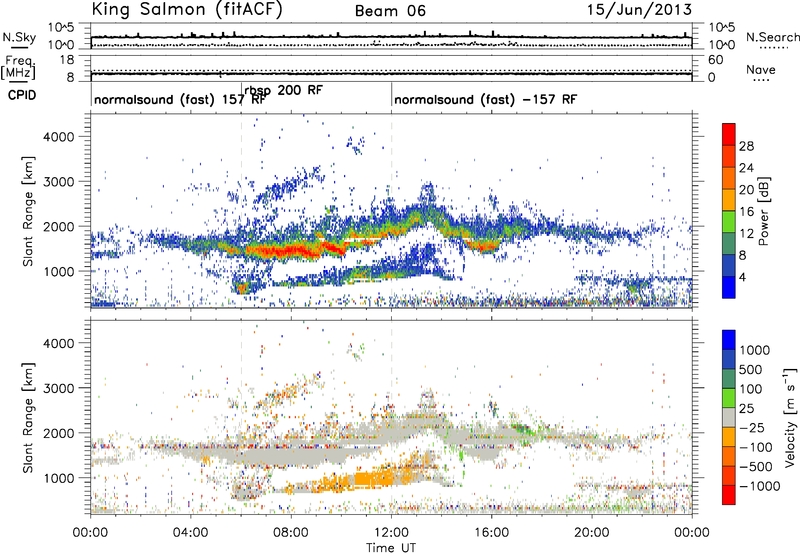800x554 pixels.
Task: Click the "04:00" time axis label
Action: (190, 533)
